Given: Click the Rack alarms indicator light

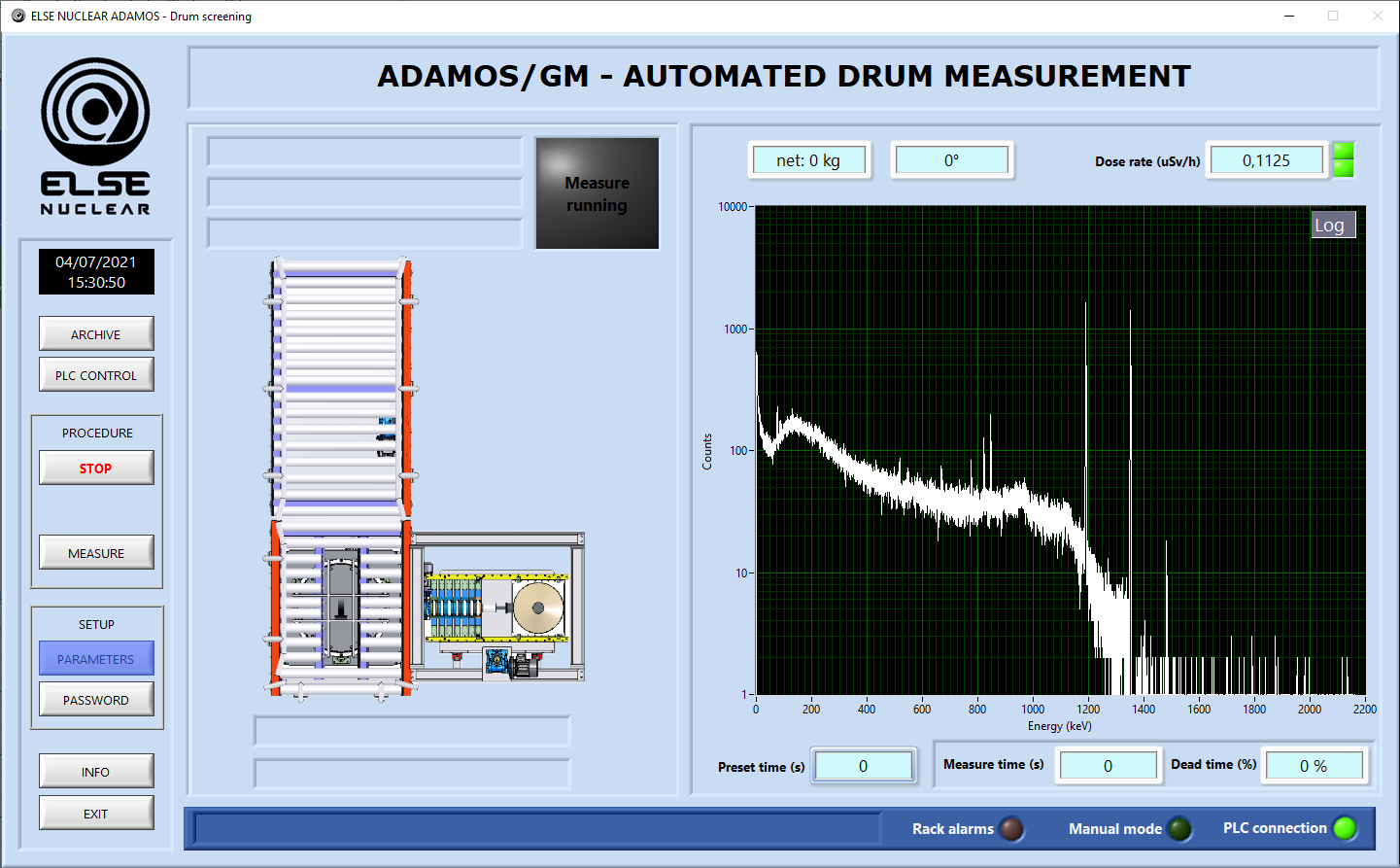Looking at the screenshot, I should tap(1011, 828).
